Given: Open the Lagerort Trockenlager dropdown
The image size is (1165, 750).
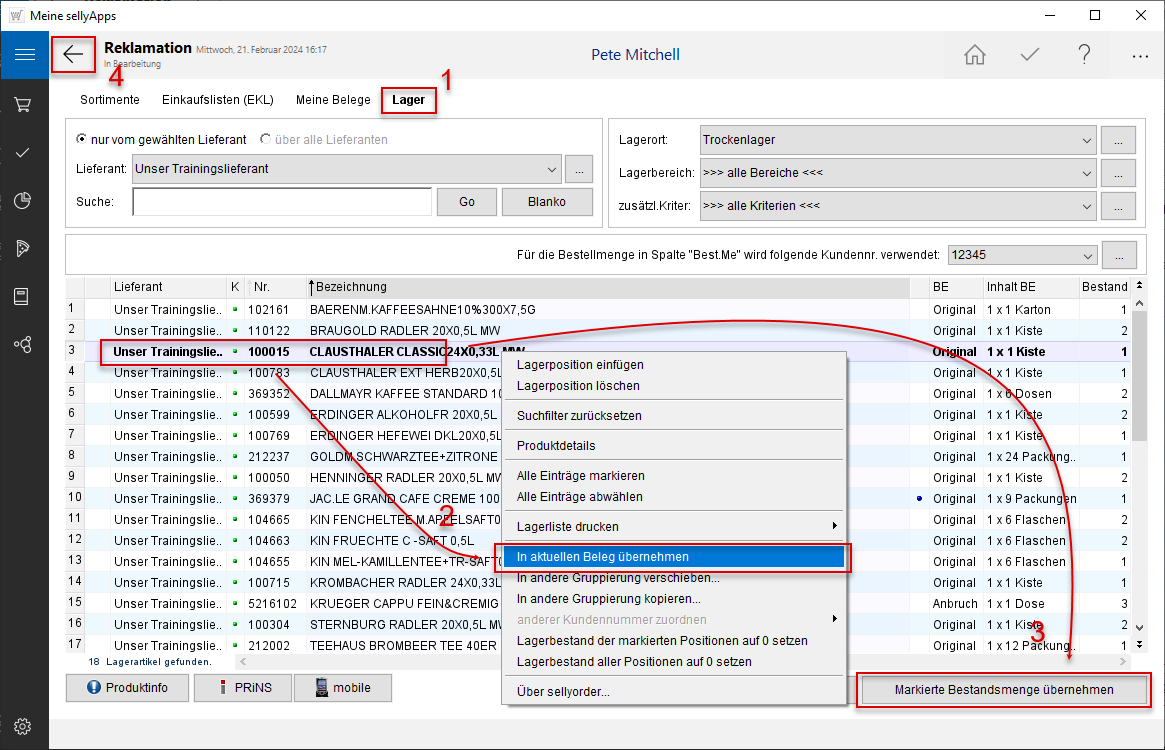Looking at the screenshot, I should [1086, 140].
